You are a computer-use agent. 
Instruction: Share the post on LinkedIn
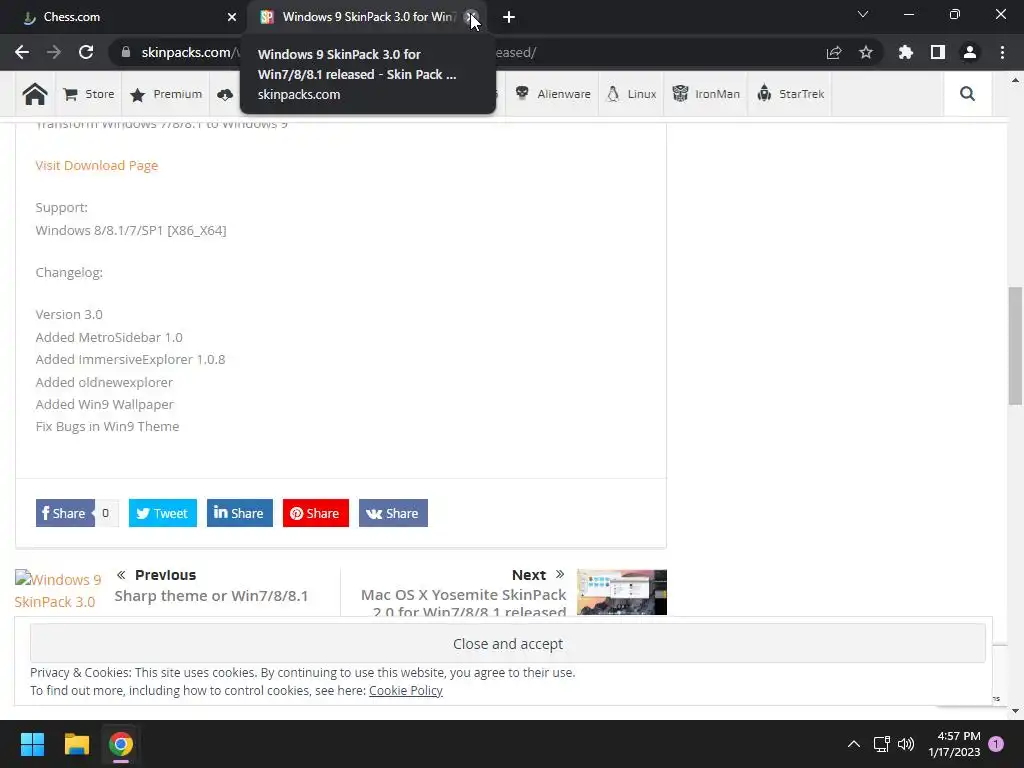pyautogui.click(x=240, y=513)
